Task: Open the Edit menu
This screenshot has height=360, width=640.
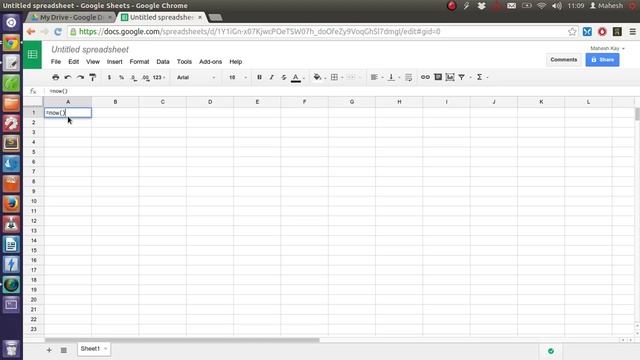Action: (73, 62)
